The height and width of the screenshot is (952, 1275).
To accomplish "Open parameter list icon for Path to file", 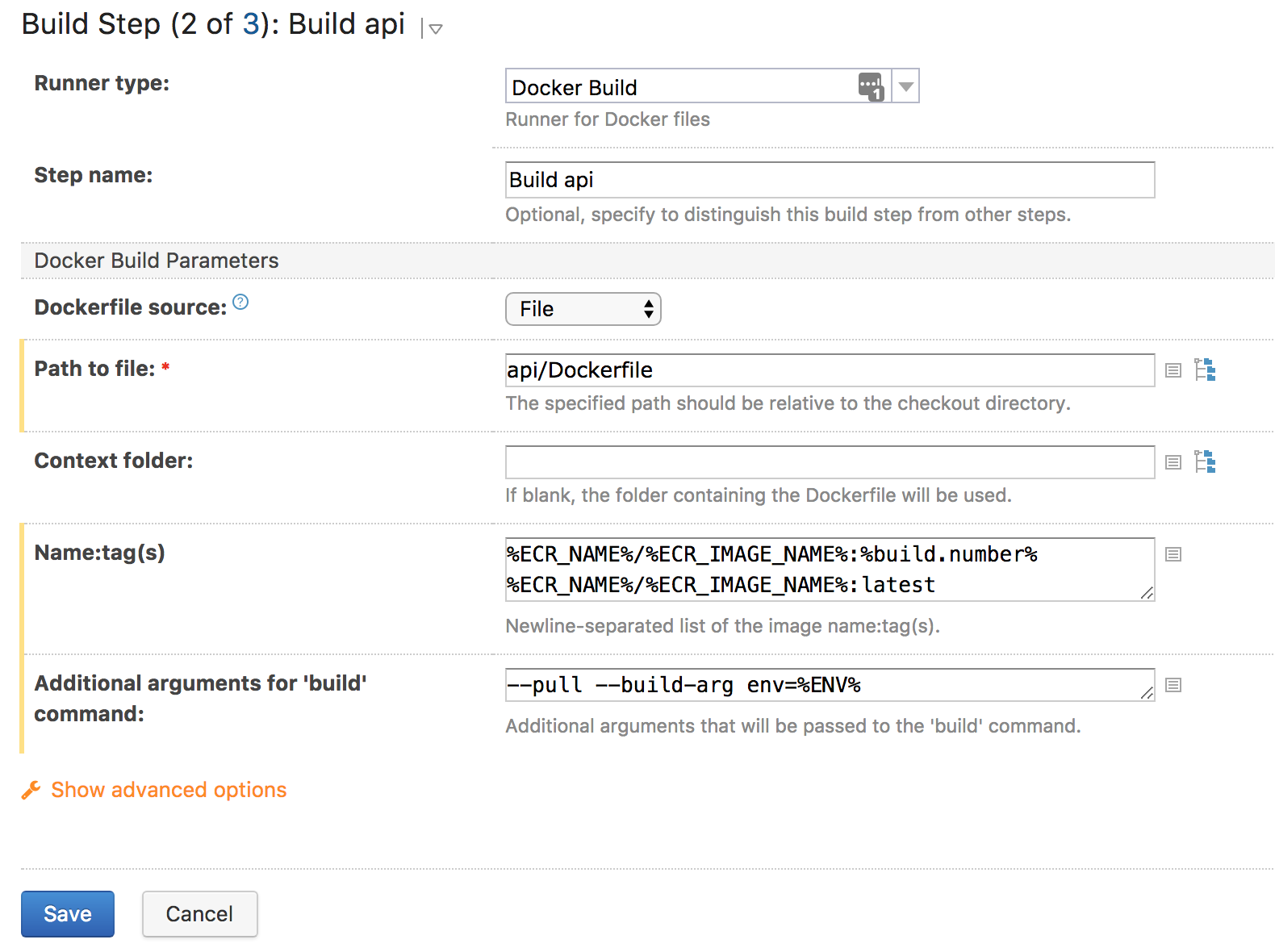I will click(1173, 370).
